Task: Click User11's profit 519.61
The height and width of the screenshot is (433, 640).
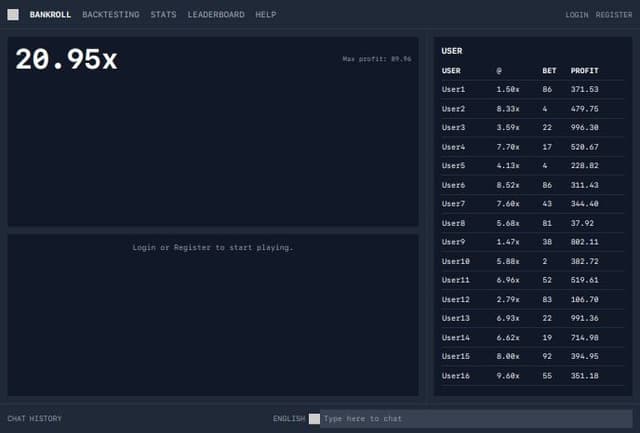Action: pos(584,280)
